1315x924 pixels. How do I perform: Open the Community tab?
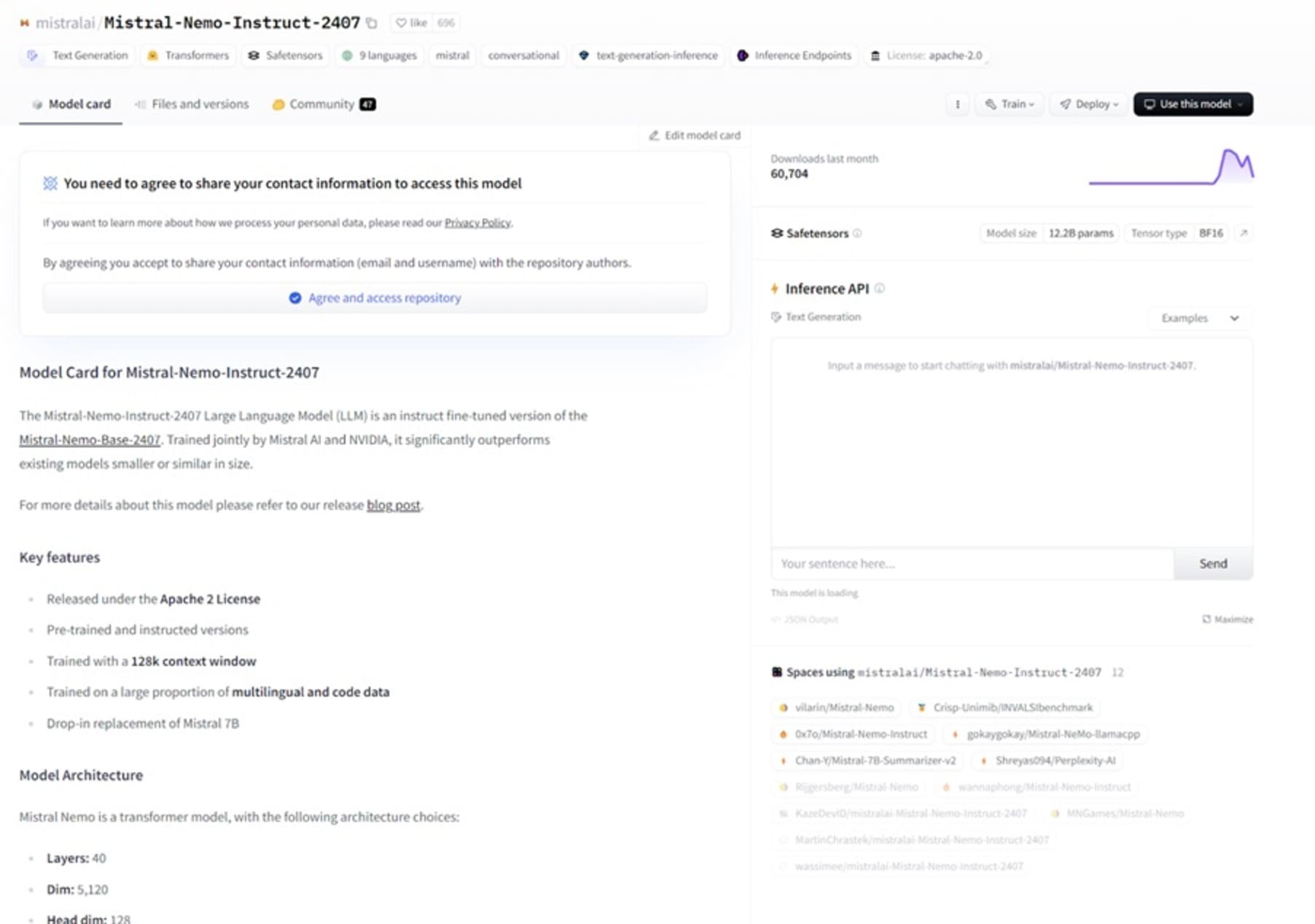324,104
